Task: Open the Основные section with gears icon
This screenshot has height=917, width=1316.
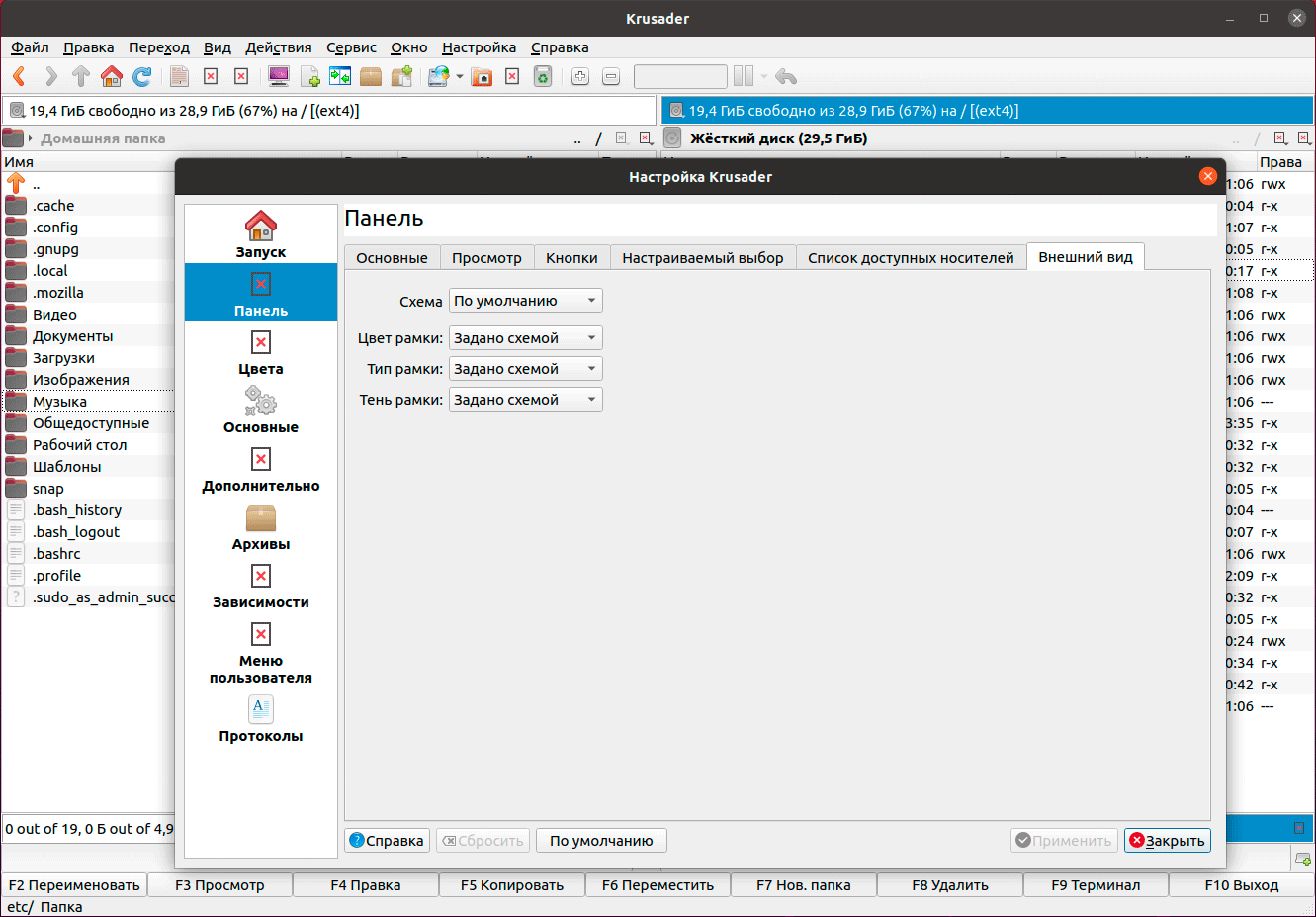Action: point(261,411)
